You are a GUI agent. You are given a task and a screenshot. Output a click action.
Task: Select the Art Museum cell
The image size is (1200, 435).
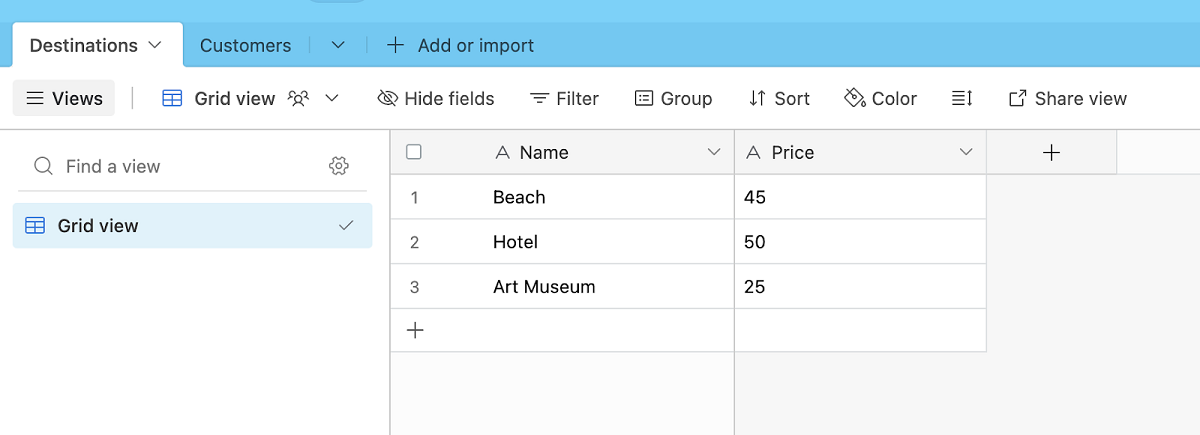click(562, 287)
